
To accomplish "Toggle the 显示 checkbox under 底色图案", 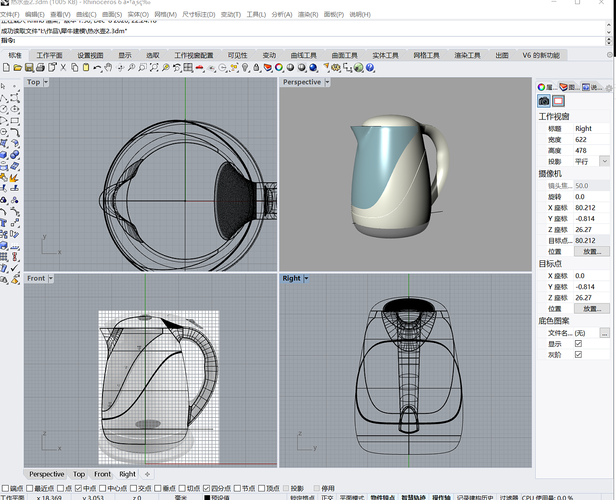I will (x=578, y=343).
